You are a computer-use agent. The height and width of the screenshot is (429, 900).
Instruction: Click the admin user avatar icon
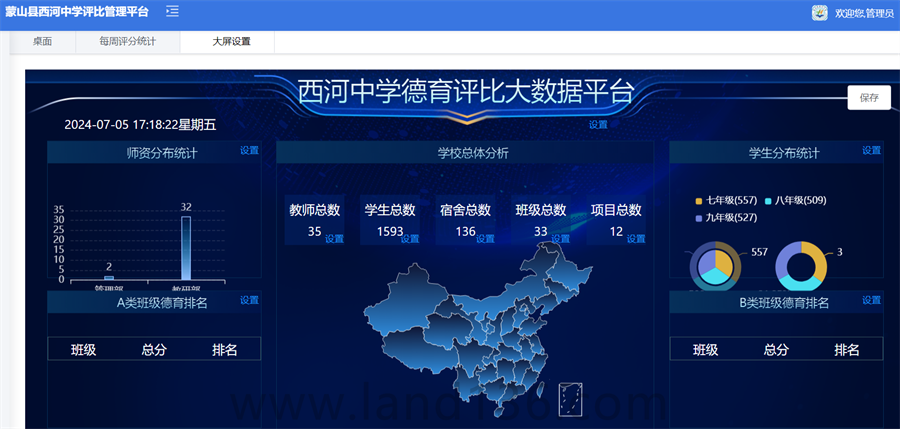819,12
